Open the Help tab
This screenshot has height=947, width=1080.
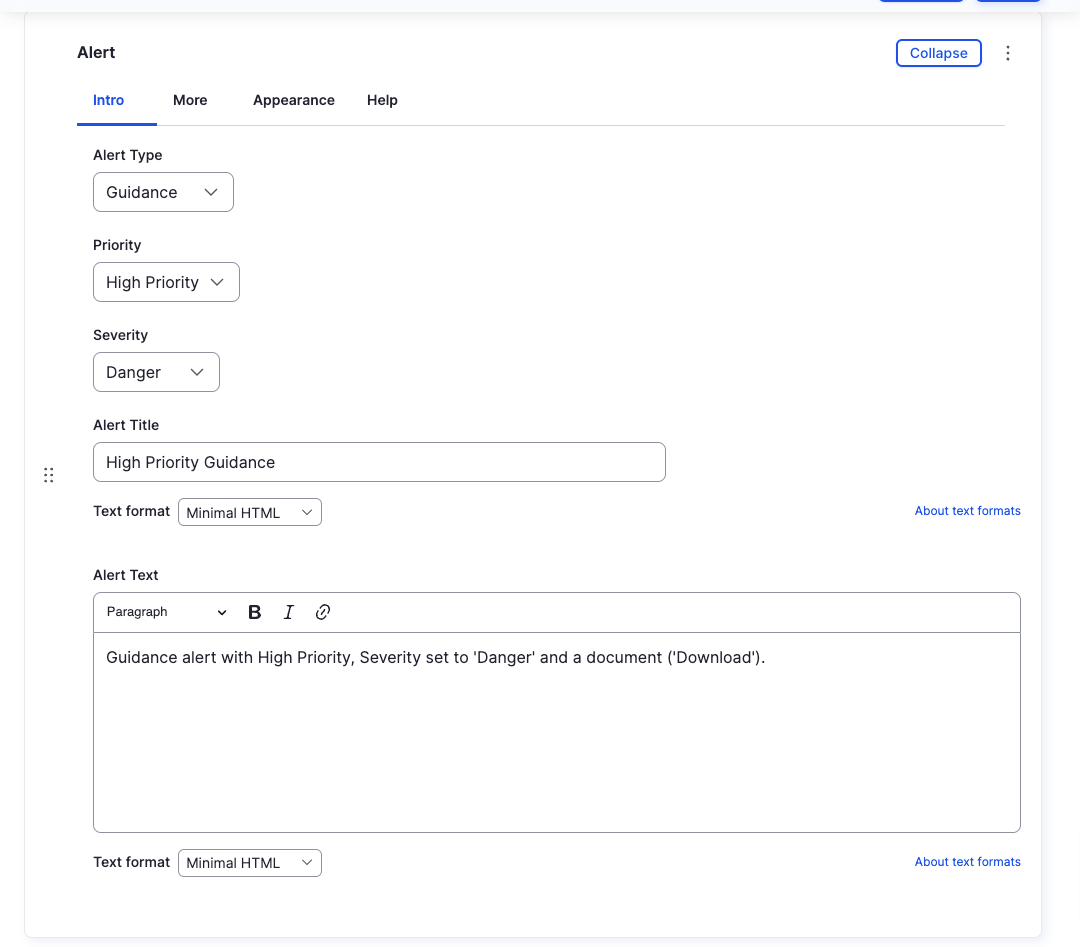[x=382, y=100]
